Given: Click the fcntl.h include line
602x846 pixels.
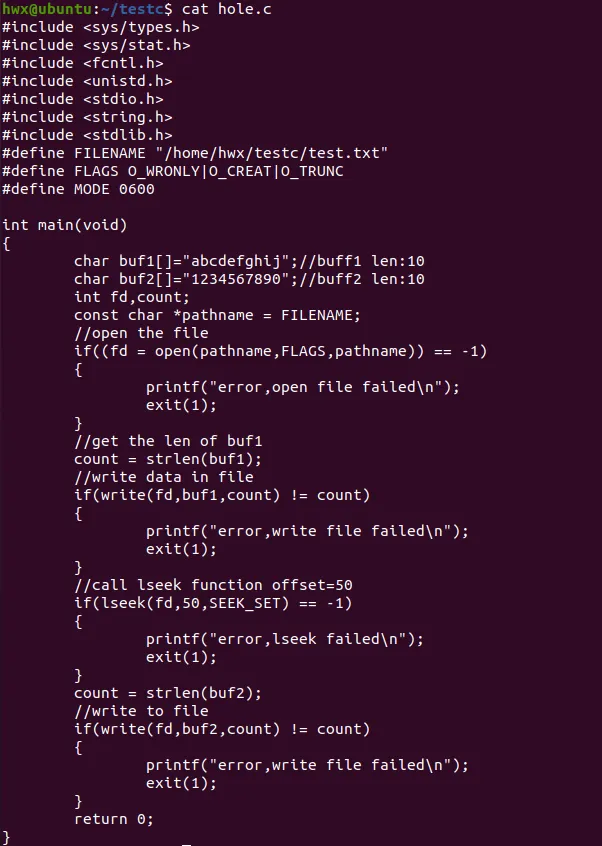Looking at the screenshot, I should 83,63.
